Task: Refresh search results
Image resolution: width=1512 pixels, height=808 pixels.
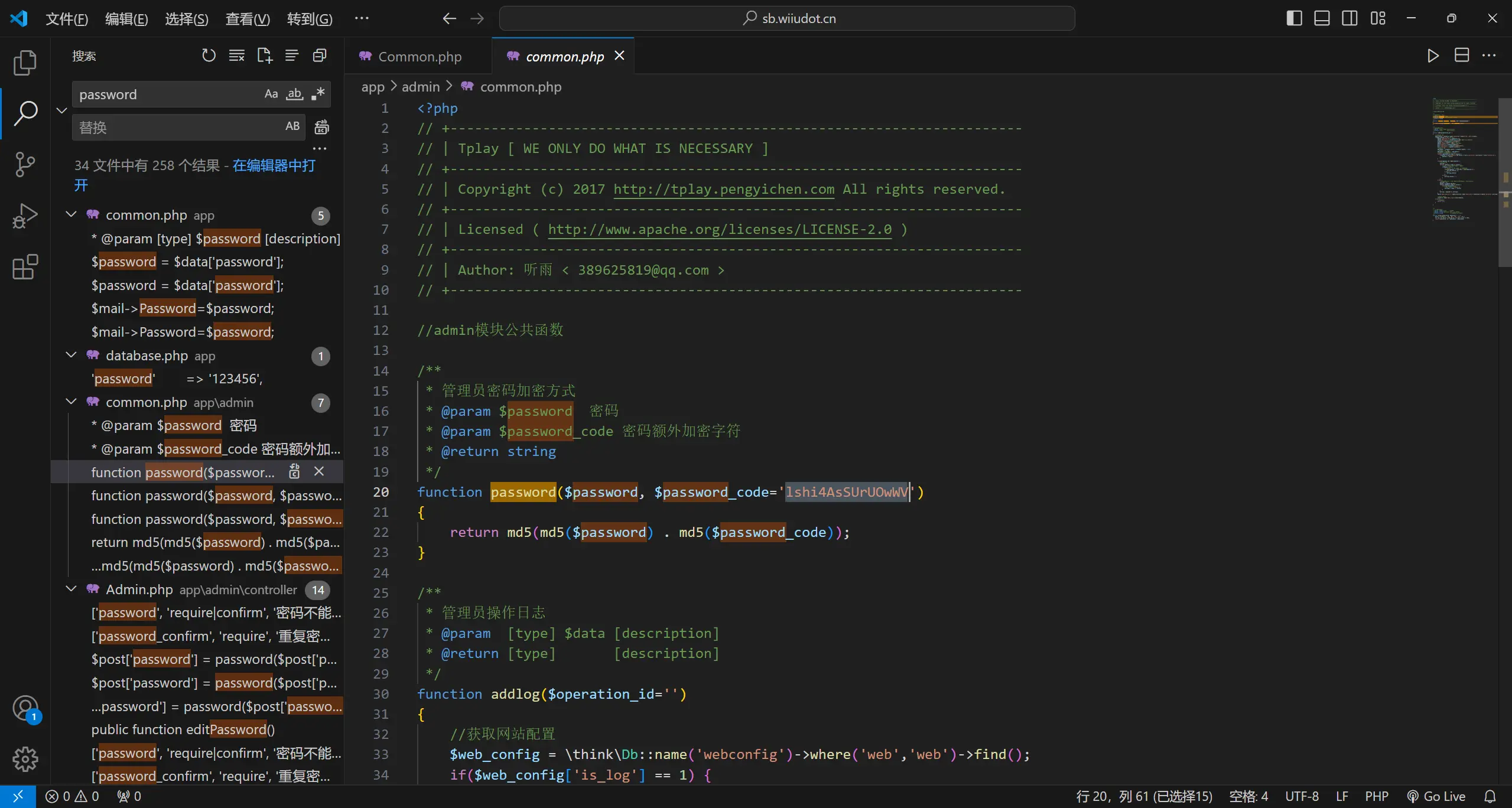Action: coord(209,56)
